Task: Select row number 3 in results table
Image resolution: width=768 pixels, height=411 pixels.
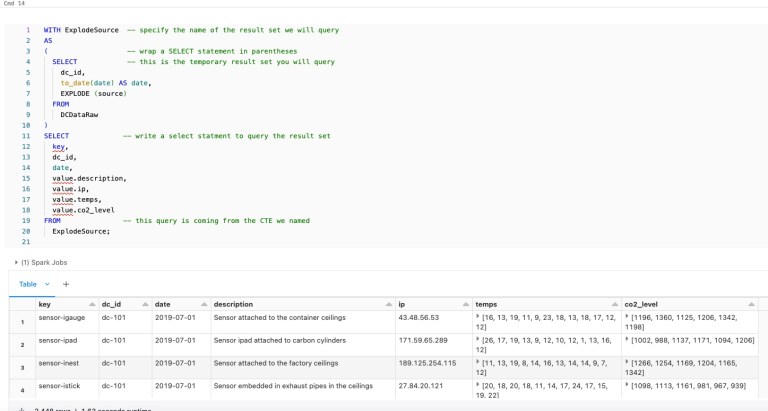Action: click(x=23, y=367)
